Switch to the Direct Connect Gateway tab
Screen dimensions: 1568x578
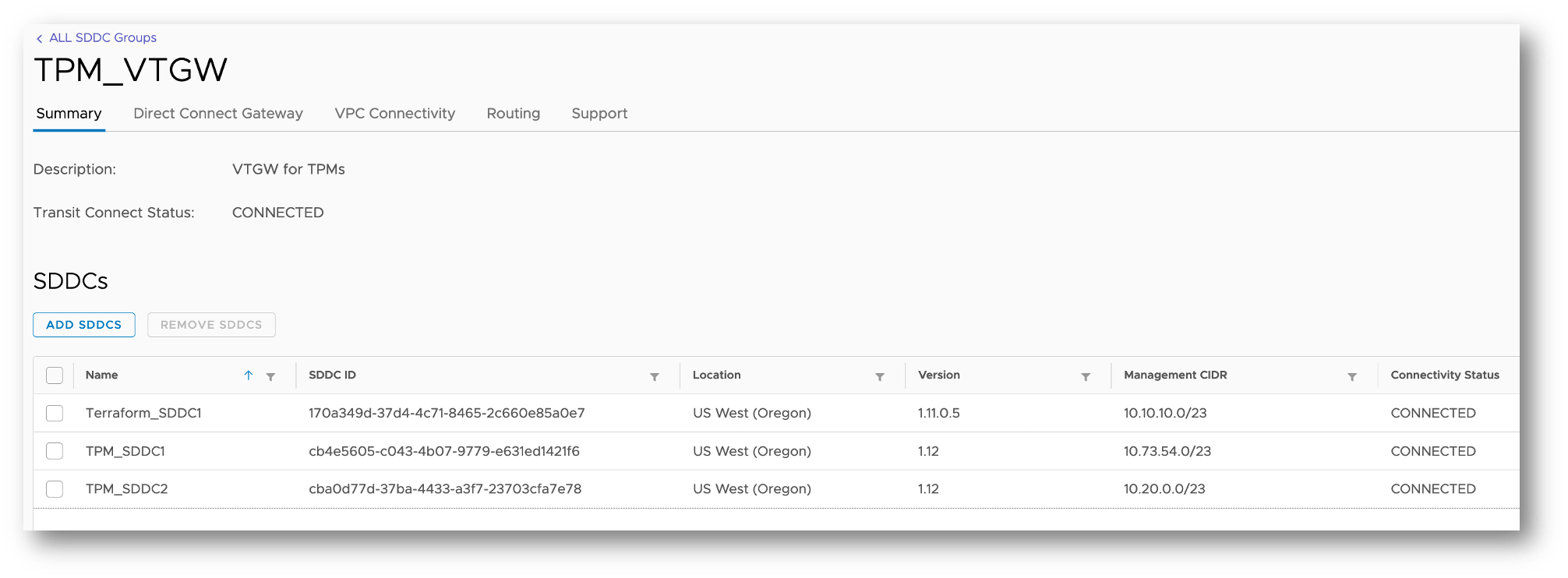(218, 114)
